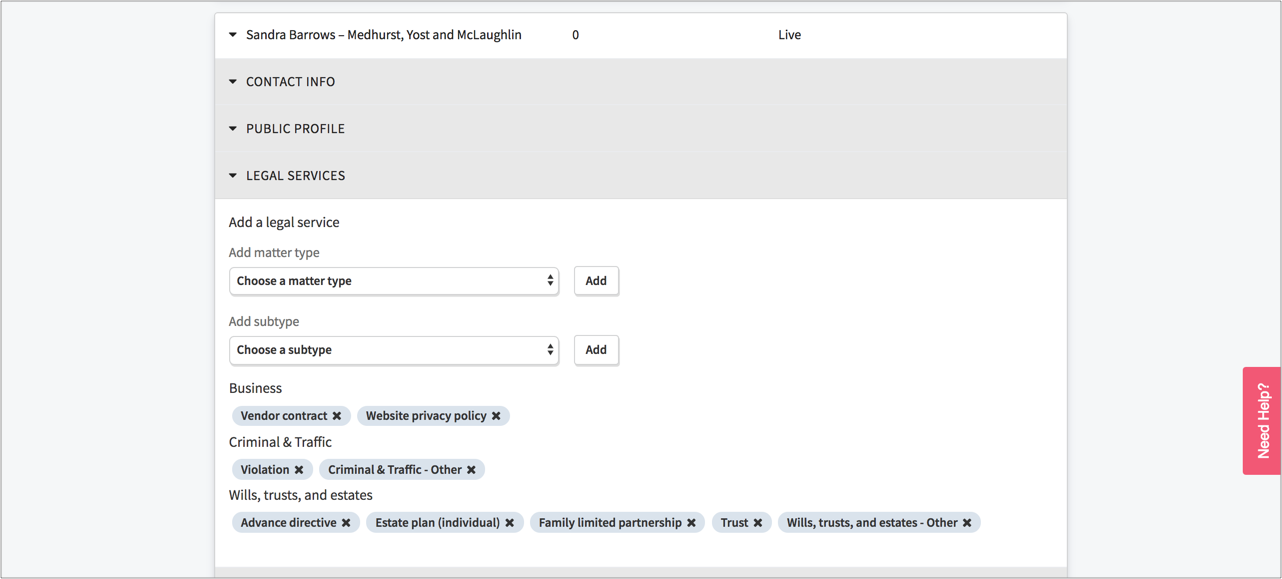Click Add button next to matter type
Viewport: 1282px width, 579px height.
coord(596,281)
